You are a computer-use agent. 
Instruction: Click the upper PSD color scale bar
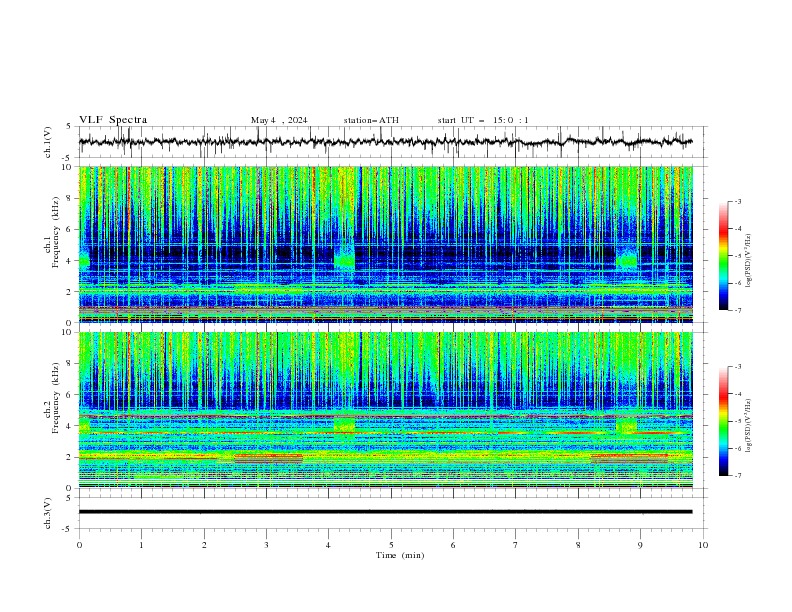tap(724, 256)
